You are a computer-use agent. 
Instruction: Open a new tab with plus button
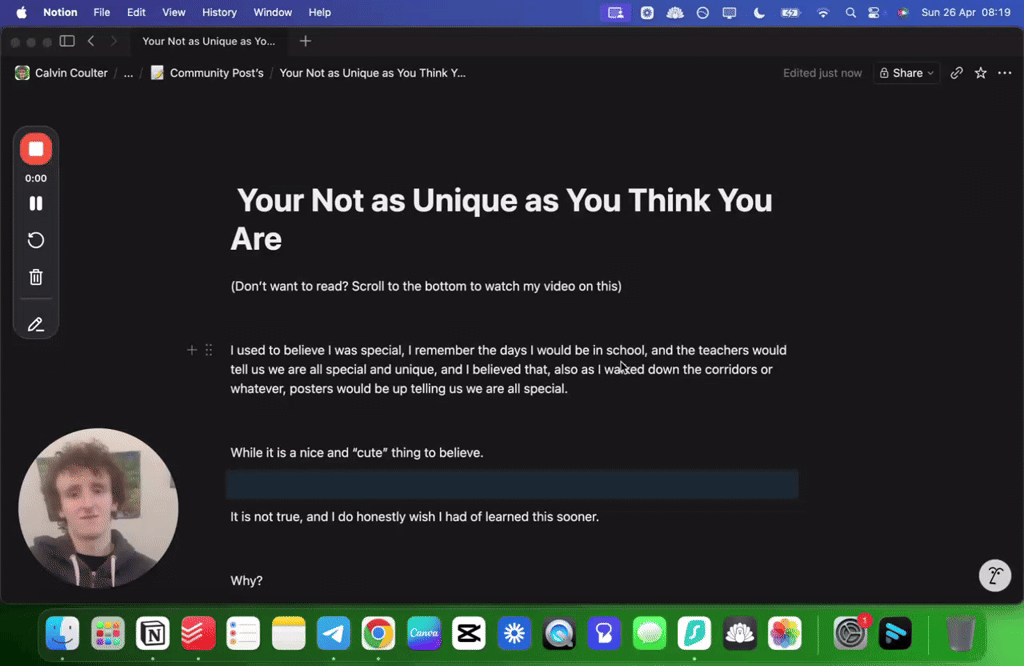coord(305,41)
